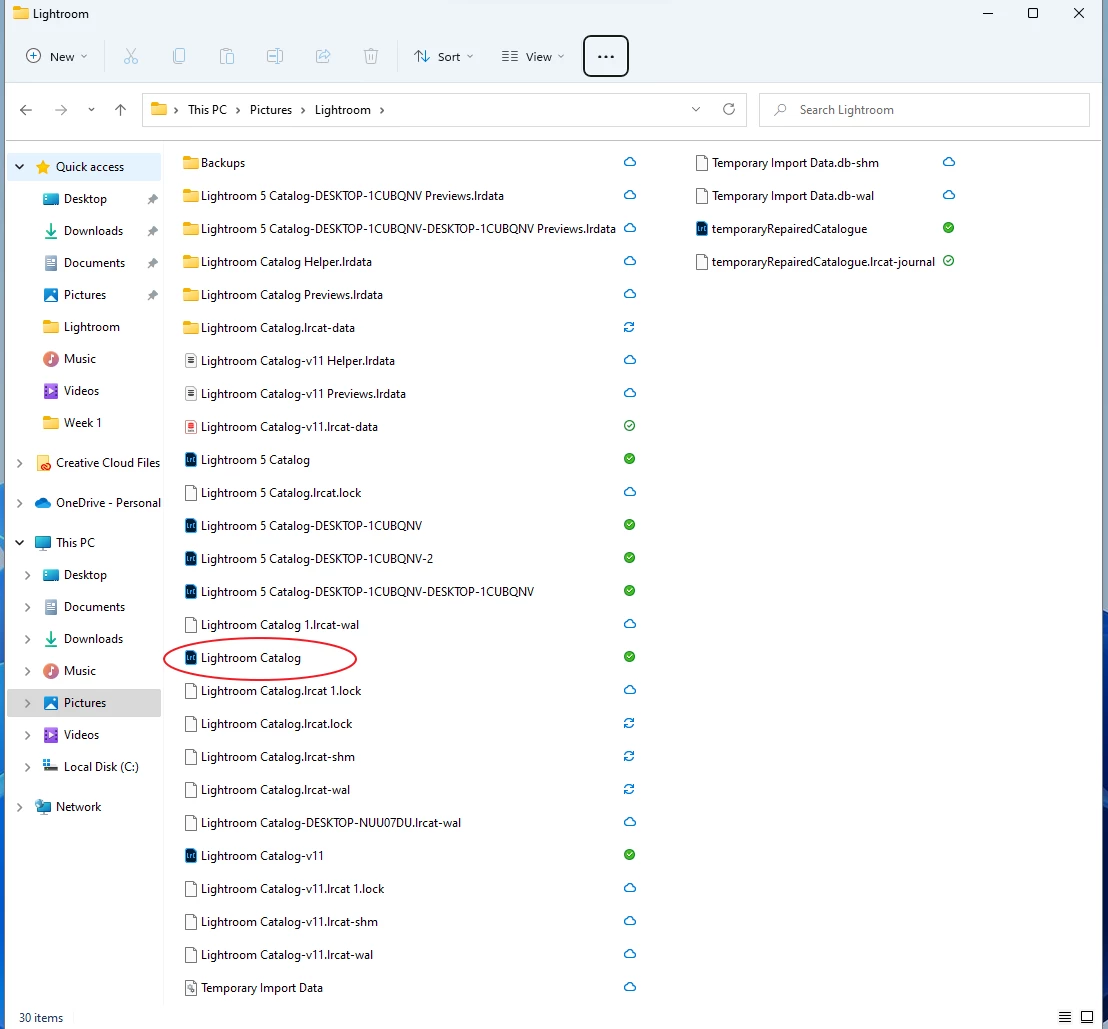Select Temporary Import Data.db-wal file
Screen dimensions: 1108x1029
click(x=793, y=196)
